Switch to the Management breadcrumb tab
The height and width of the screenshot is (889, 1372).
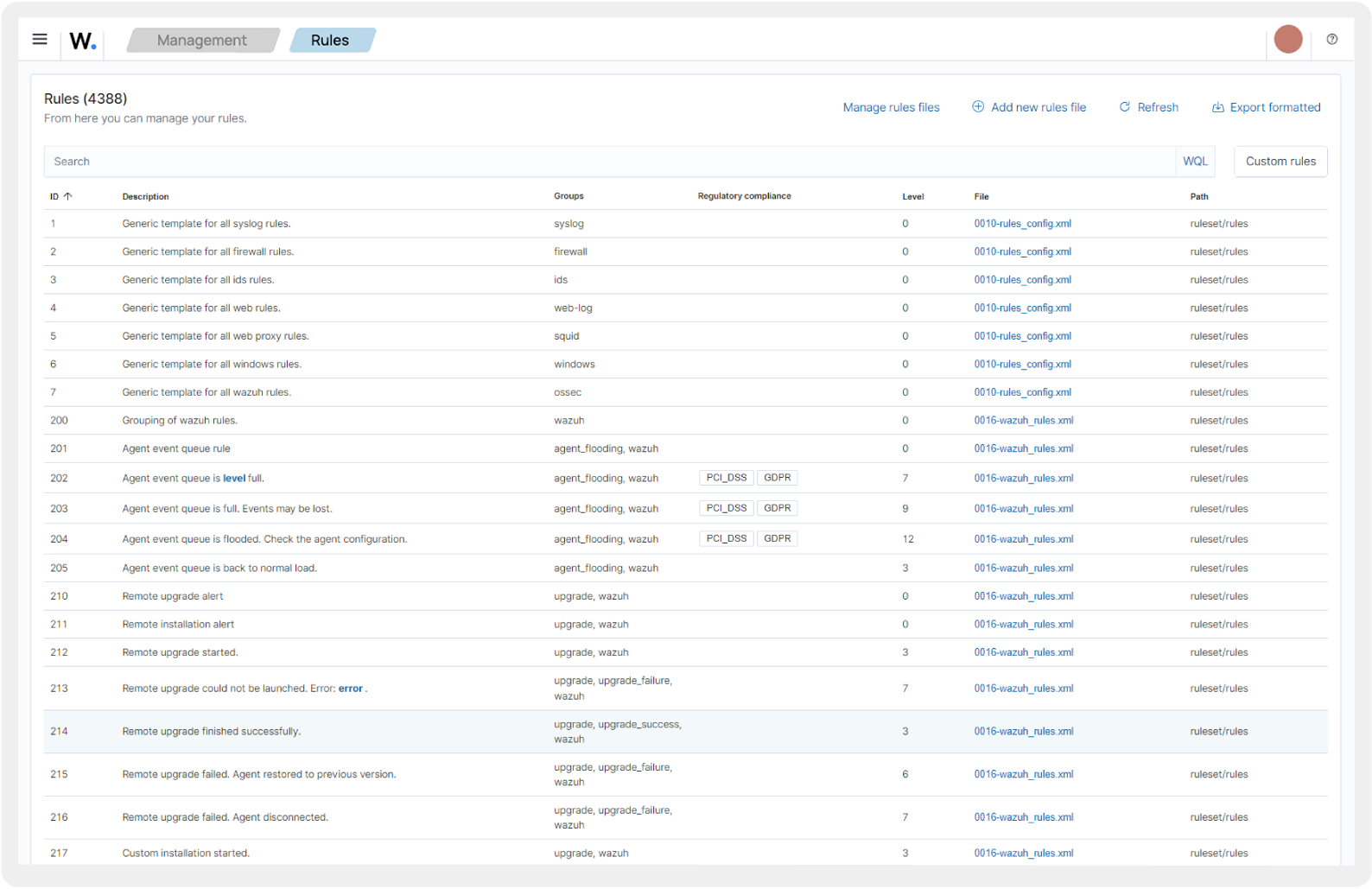tap(202, 41)
